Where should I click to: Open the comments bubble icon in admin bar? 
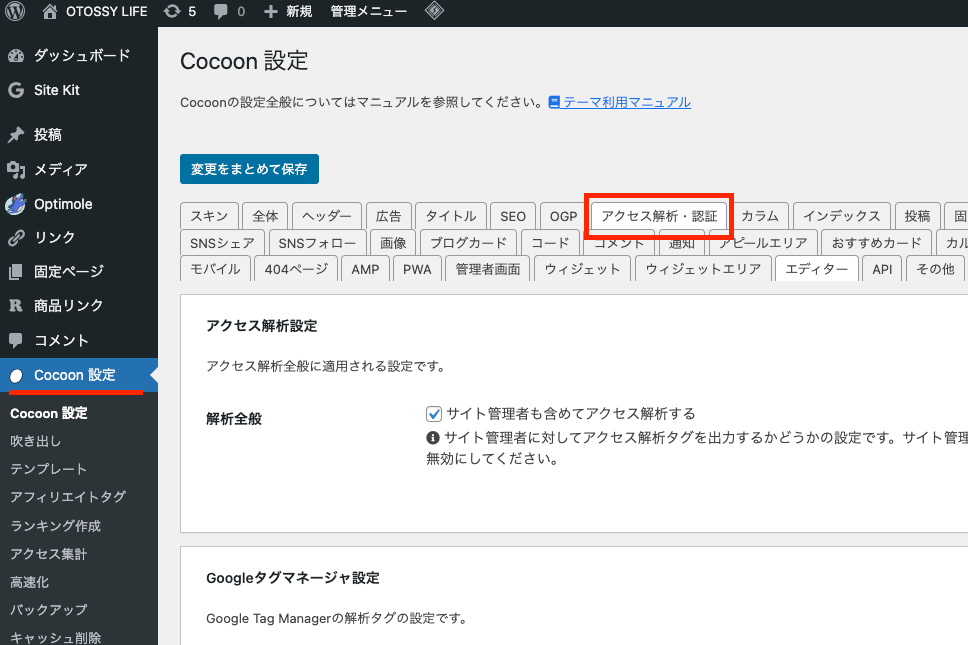click(x=221, y=12)
